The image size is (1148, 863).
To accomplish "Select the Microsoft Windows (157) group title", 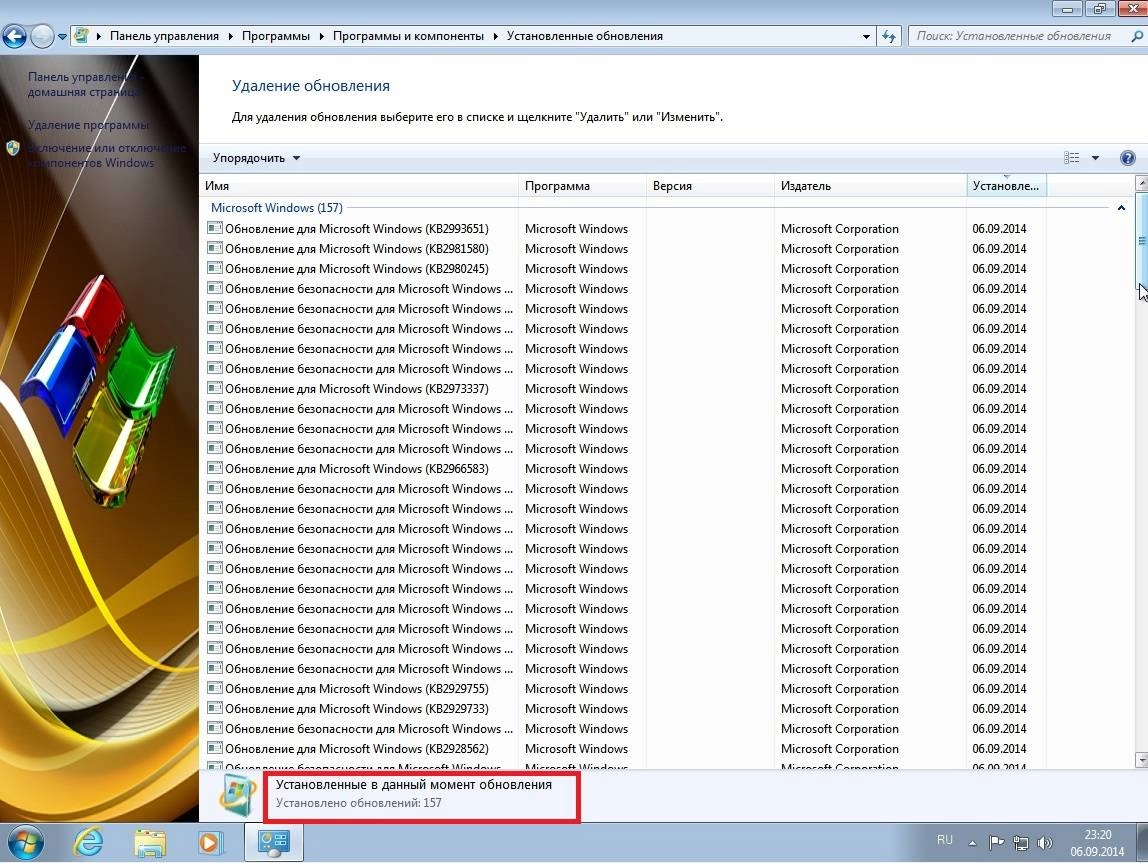I will coord(277,208).
